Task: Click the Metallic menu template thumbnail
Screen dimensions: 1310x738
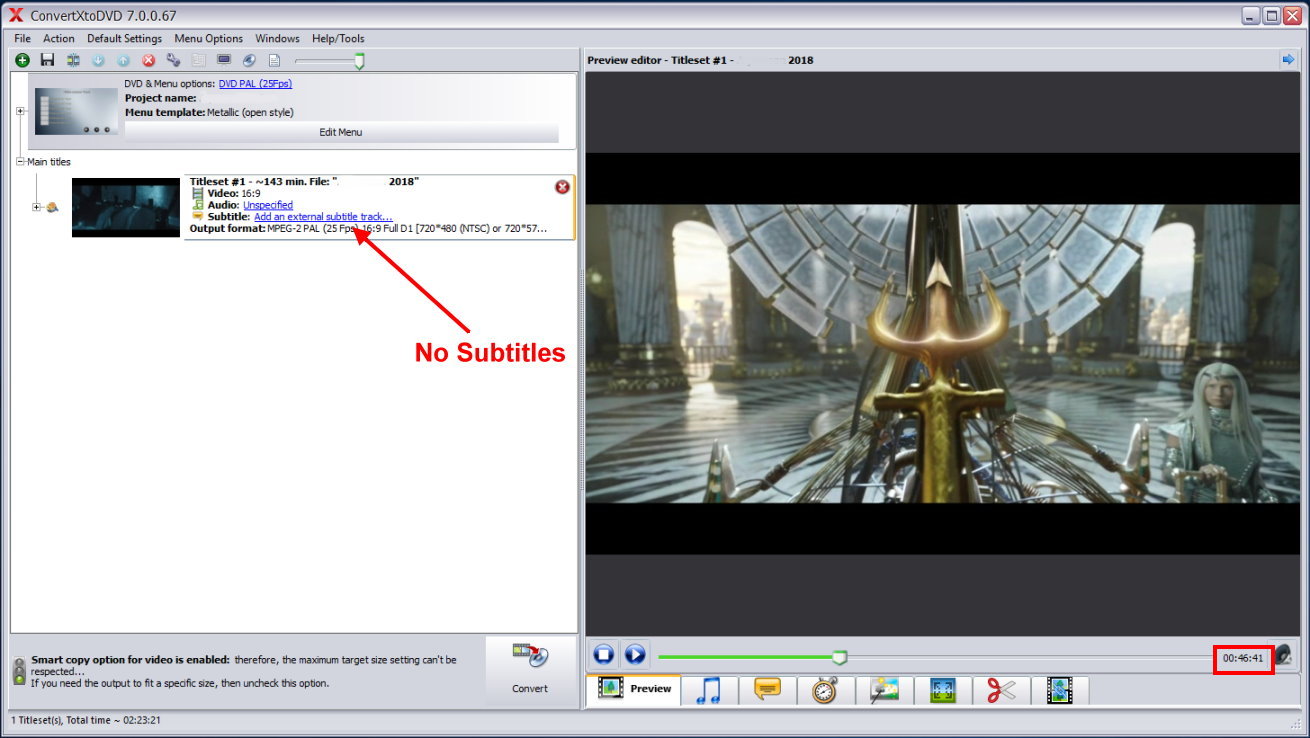Action: pos(75,111)
